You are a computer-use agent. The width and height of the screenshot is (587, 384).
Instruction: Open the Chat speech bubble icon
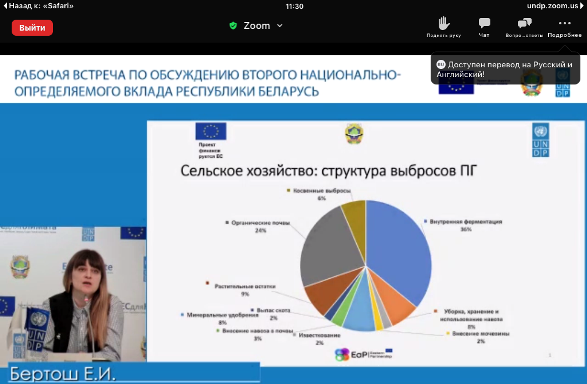484,23
